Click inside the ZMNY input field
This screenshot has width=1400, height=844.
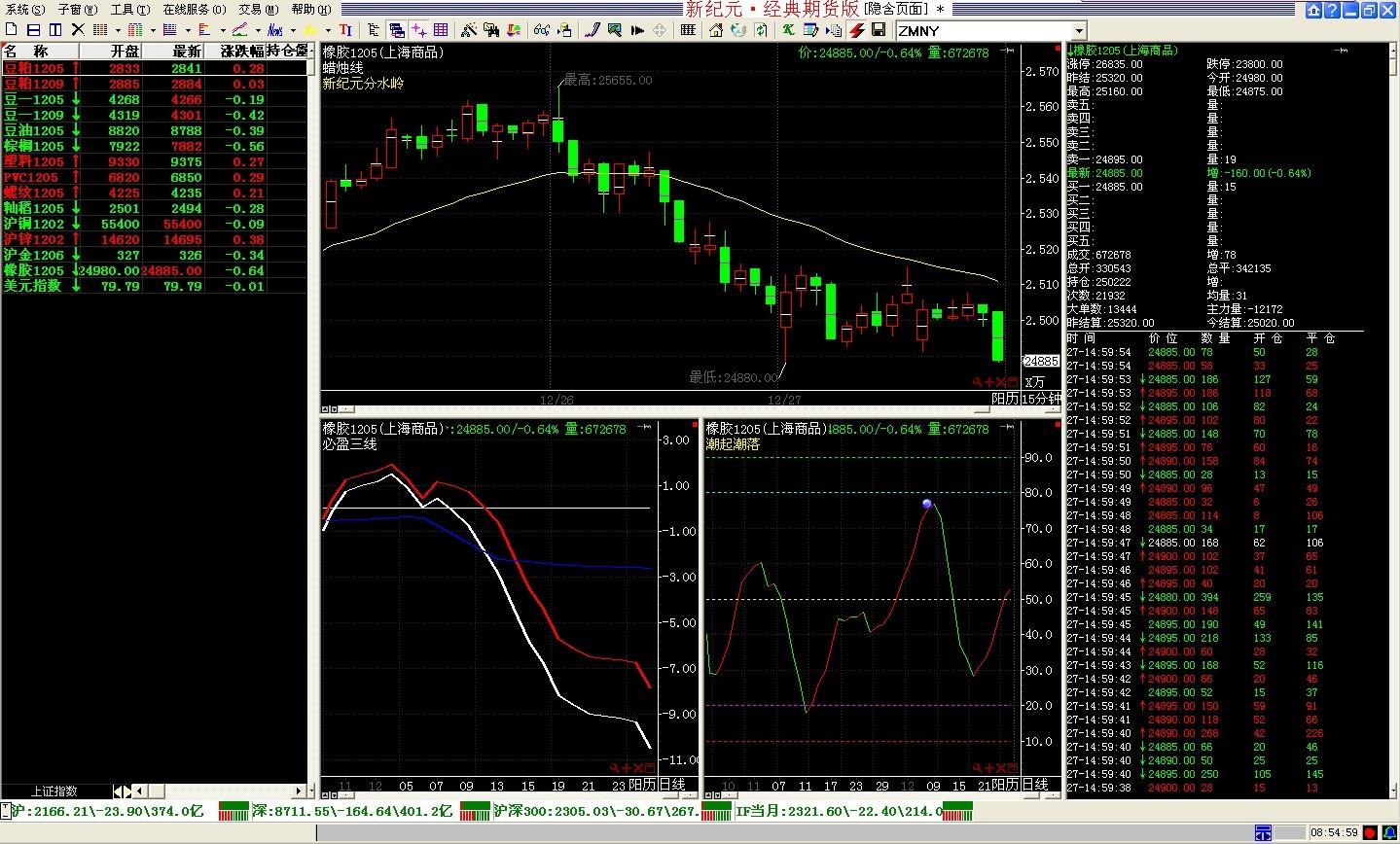click(983, 31)
